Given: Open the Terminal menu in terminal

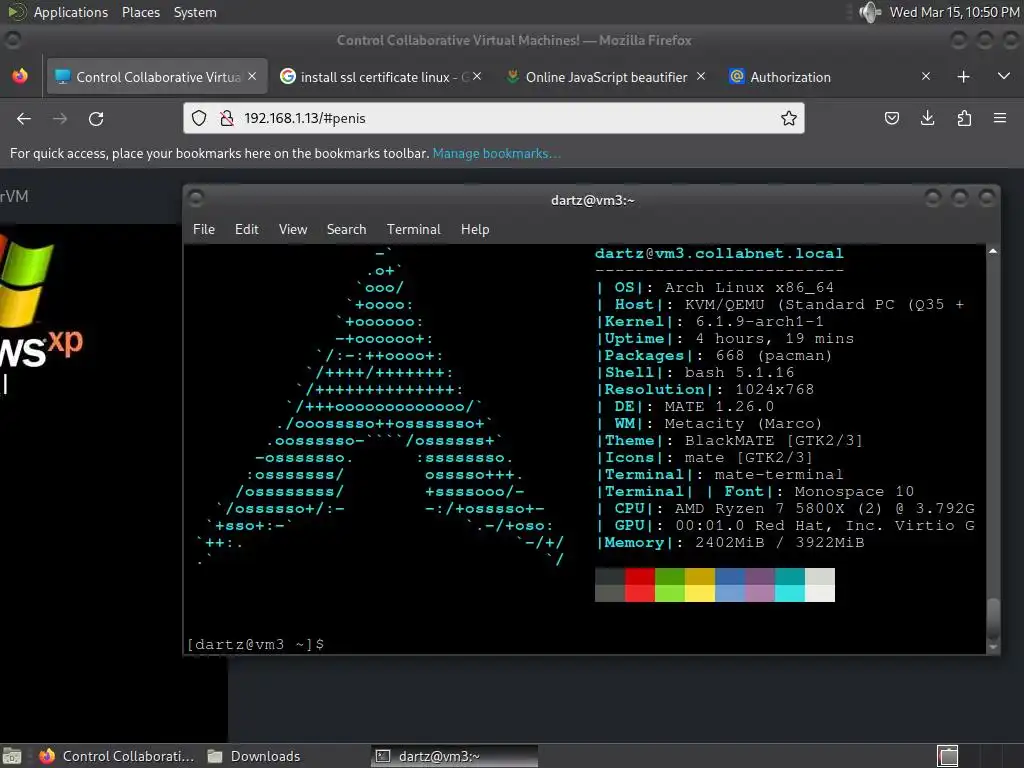Looking at the screenshot, I should [x=413, y=229].
